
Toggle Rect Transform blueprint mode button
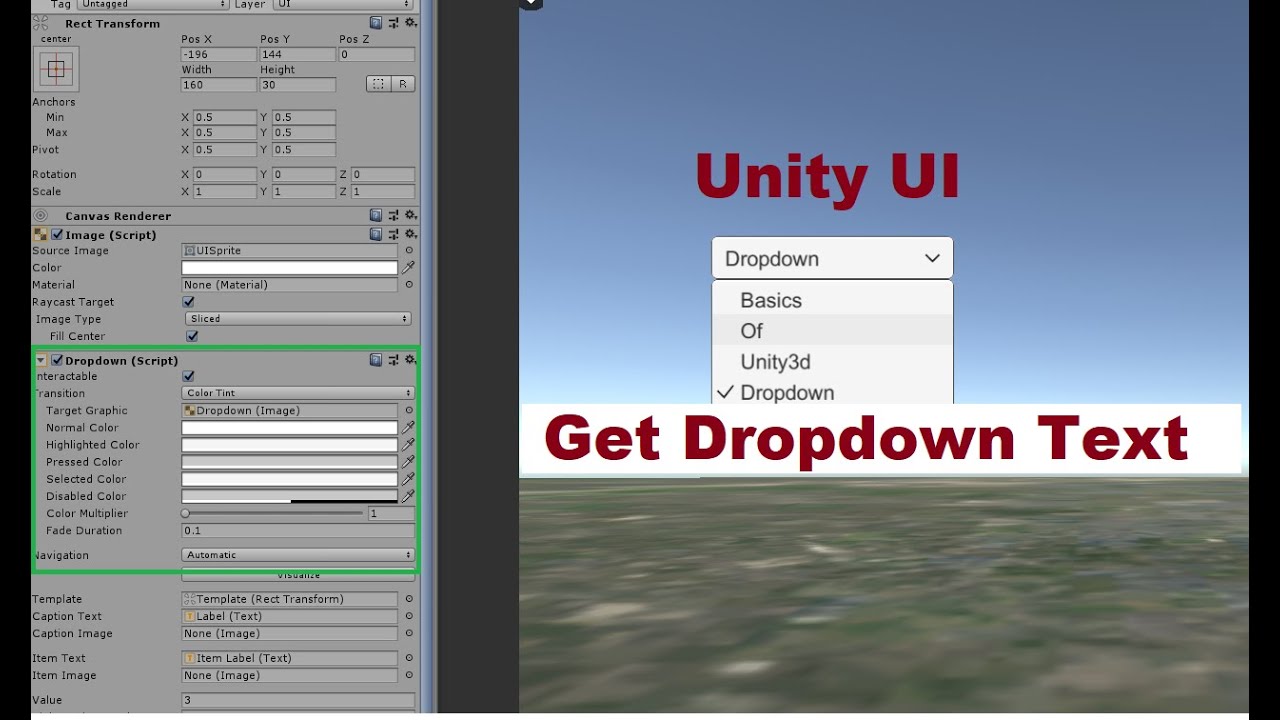(x=378, y=84)
